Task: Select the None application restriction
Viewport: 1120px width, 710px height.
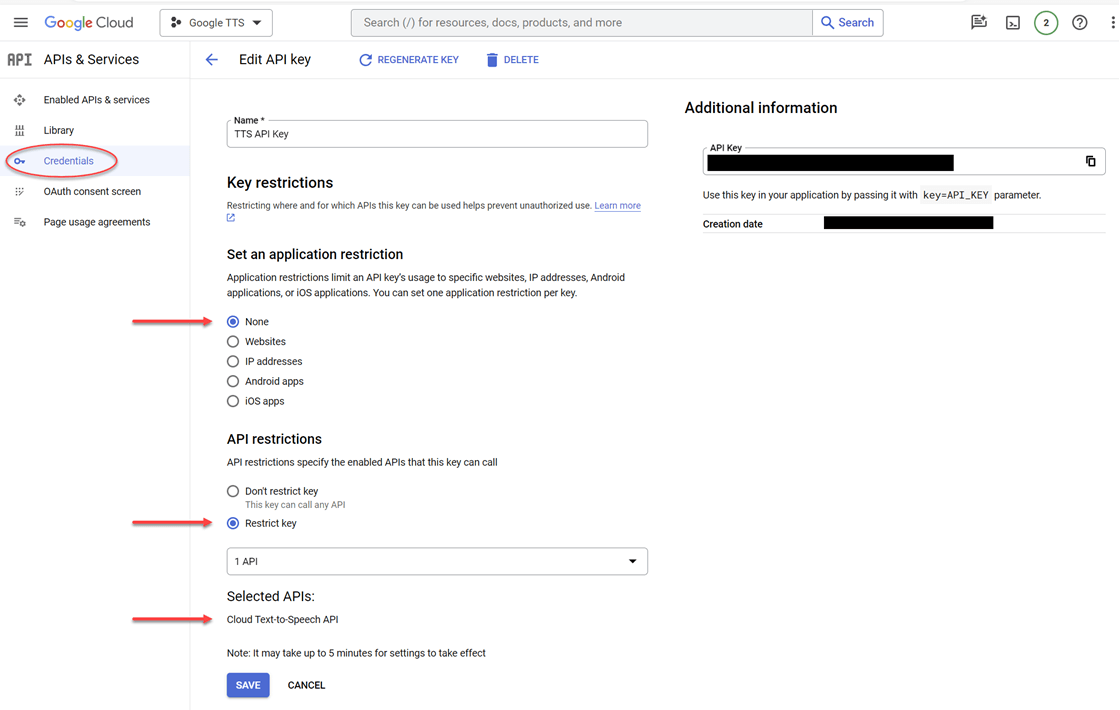Action: [233, 322]
